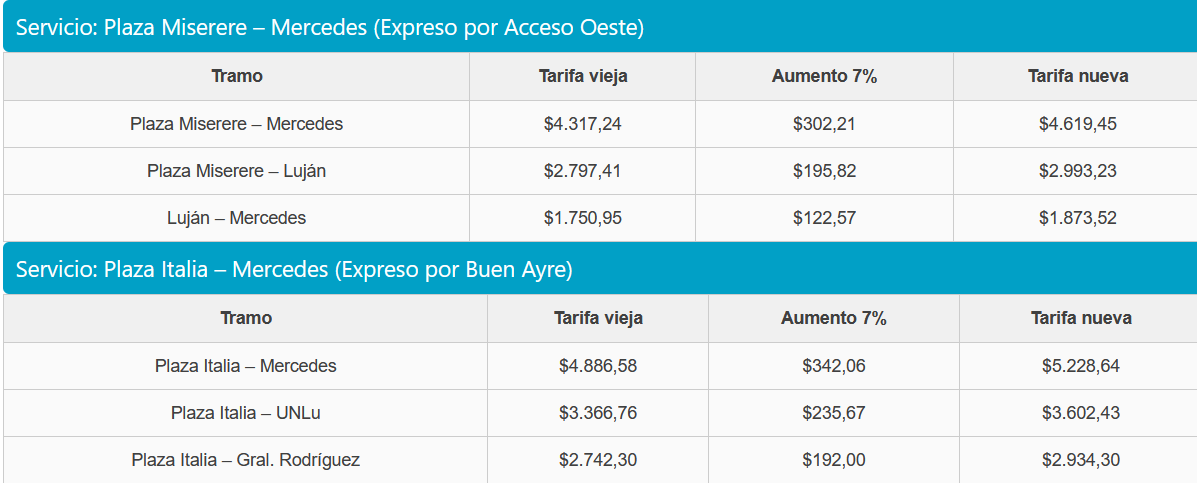1197x483 pixels.
Task: Select the old fare $4.317,24 cell
Action: [x=583, y=124]
